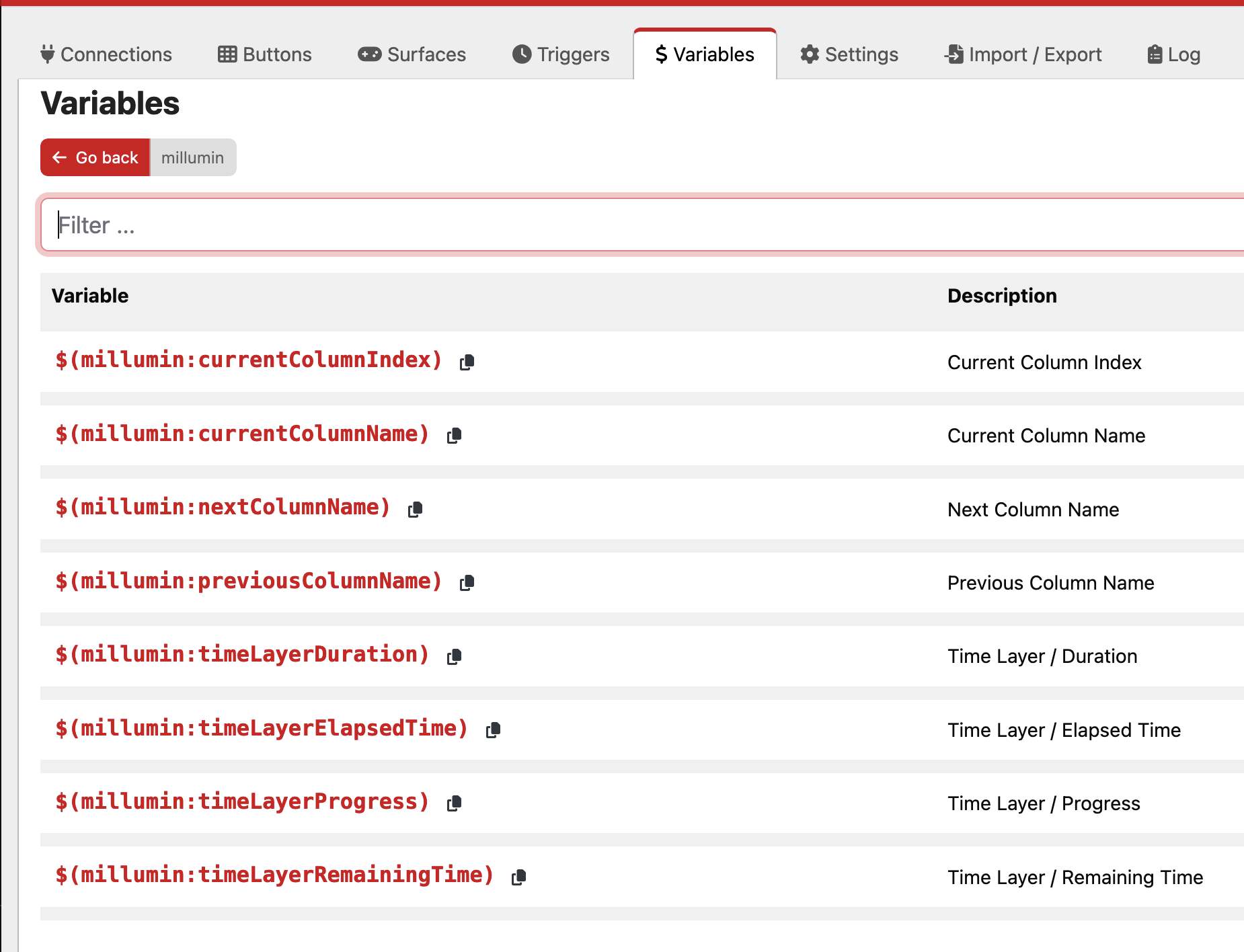Open the Connections tab

point(106,54)
